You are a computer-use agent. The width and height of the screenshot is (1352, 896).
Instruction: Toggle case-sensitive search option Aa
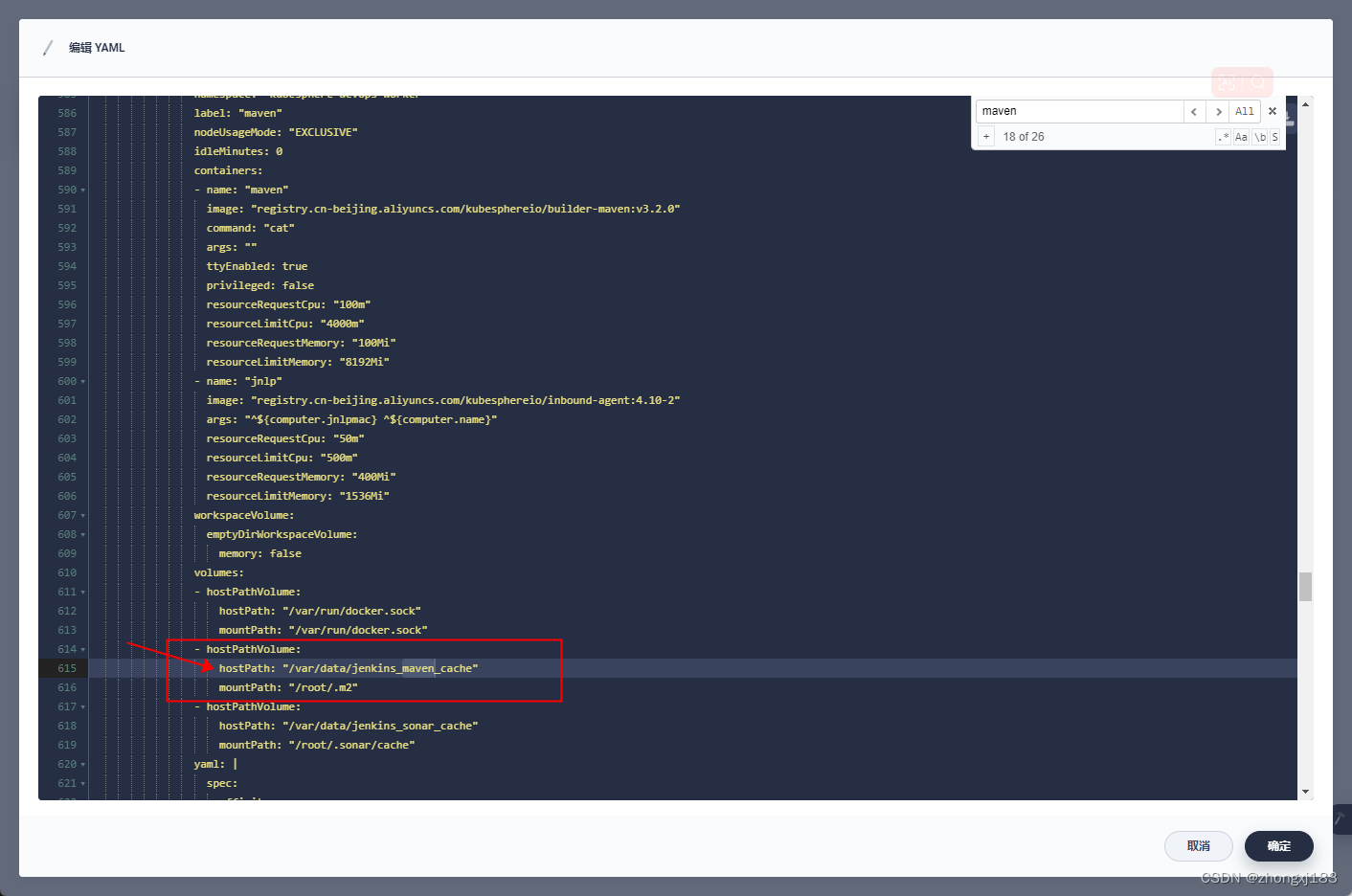(1241, 137)
